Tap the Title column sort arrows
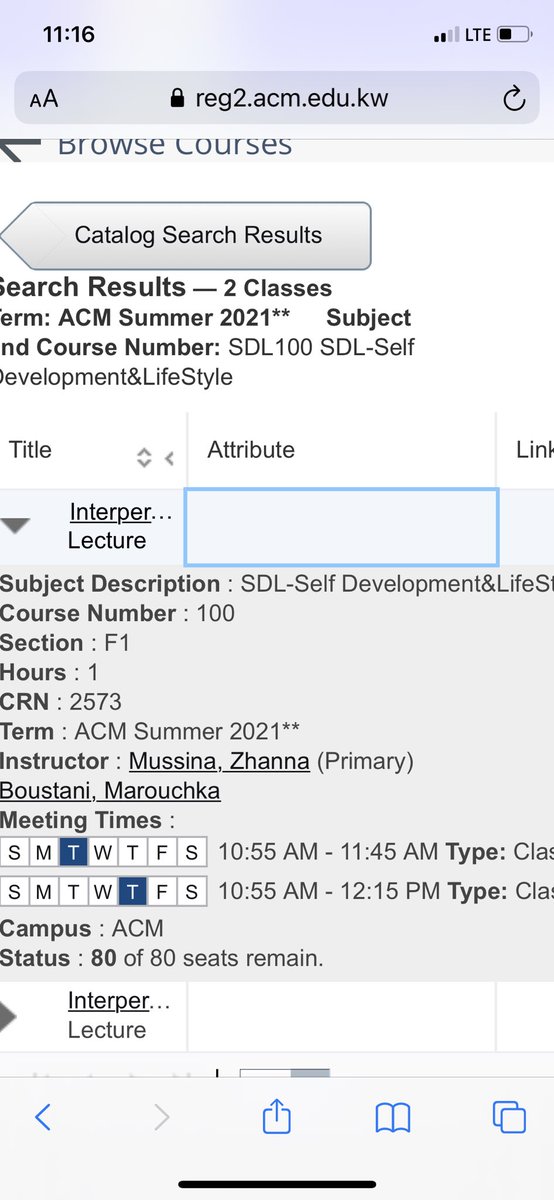Image resolution: width=554 pixels, height=1200 pixels. (x=144, y=458)
